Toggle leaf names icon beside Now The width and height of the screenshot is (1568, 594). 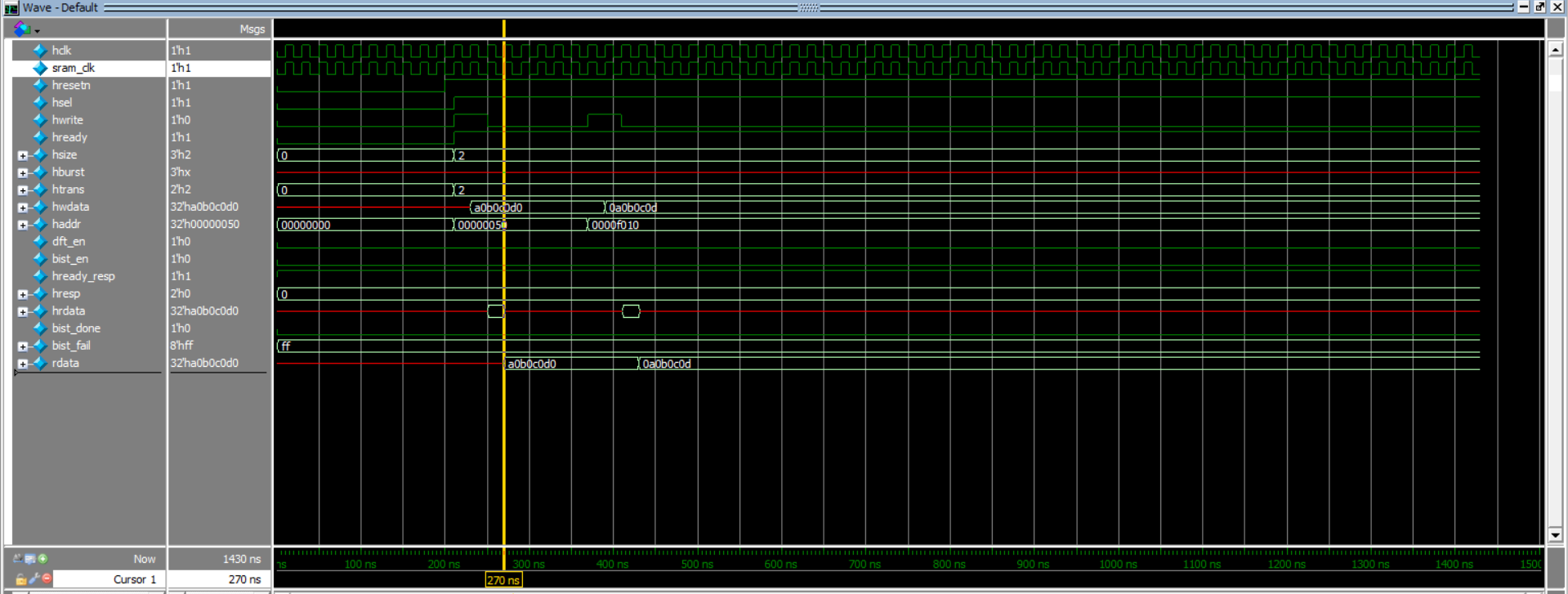pos(18,559)
